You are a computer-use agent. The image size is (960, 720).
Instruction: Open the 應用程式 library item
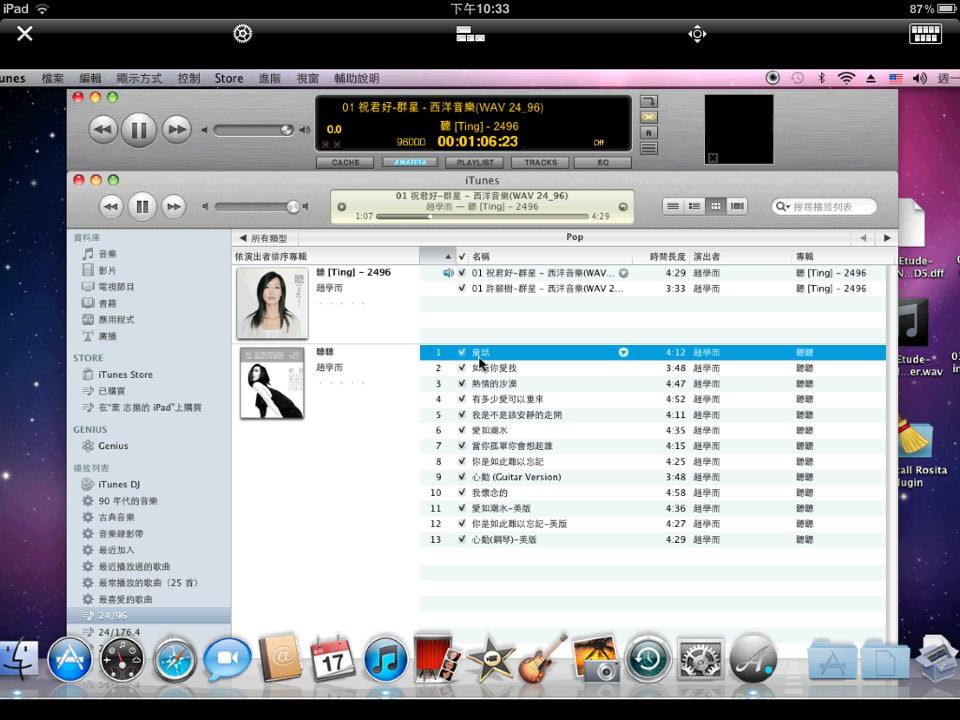click(116, 320)
